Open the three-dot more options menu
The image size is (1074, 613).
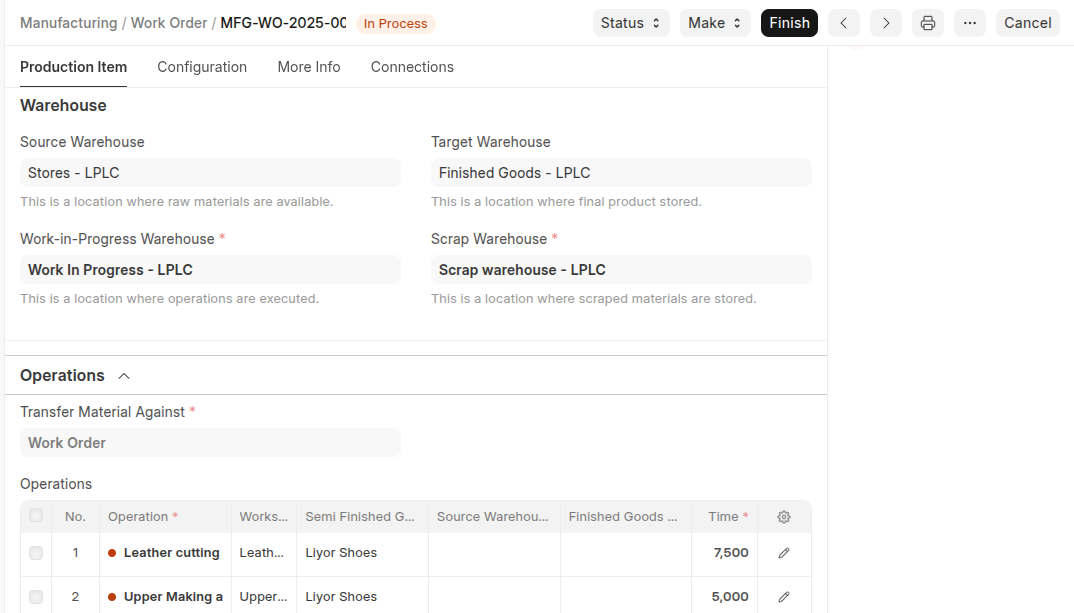[x=969, y=23]
